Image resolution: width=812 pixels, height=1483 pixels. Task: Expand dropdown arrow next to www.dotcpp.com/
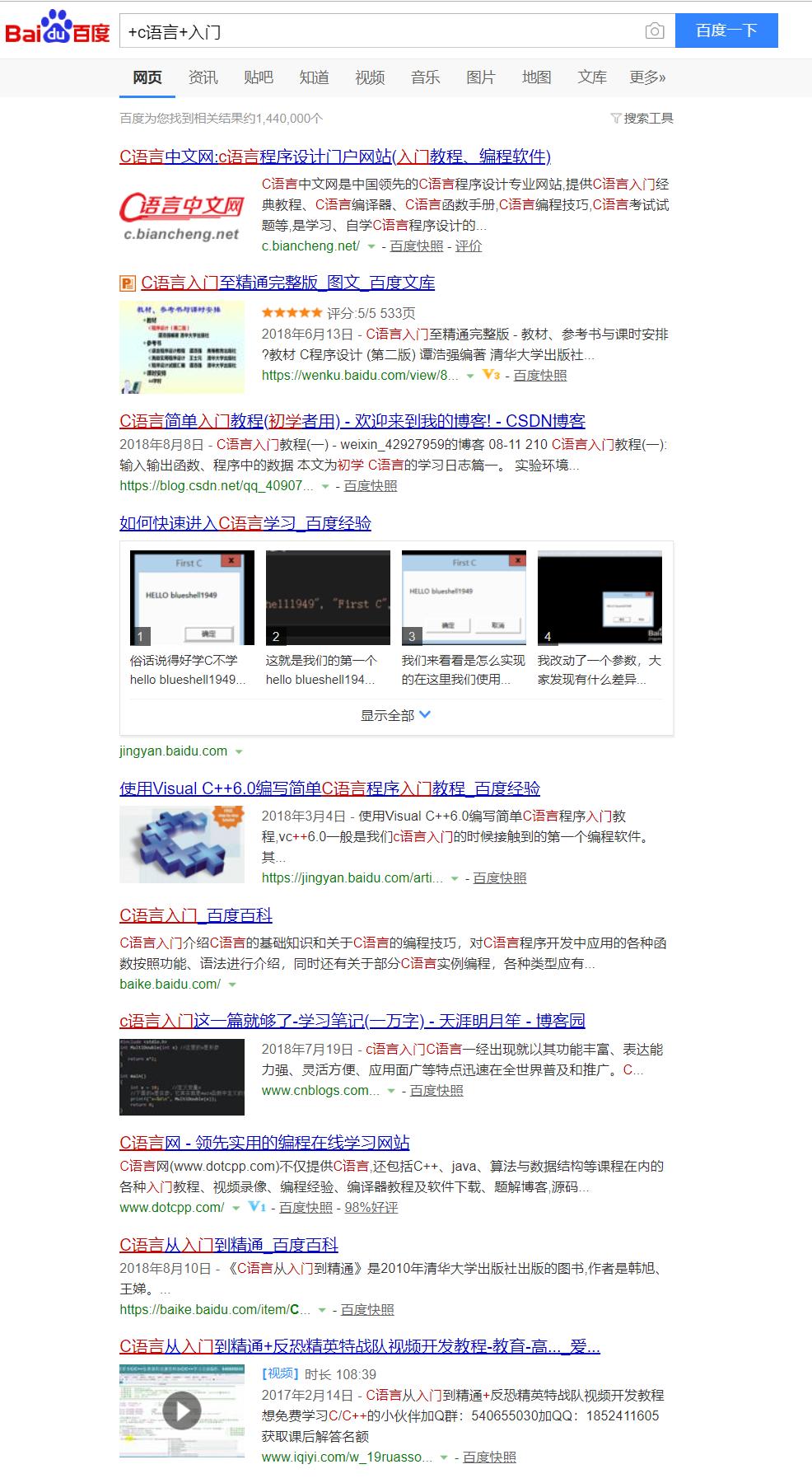pyautogui.click(x=236, y=1209)
